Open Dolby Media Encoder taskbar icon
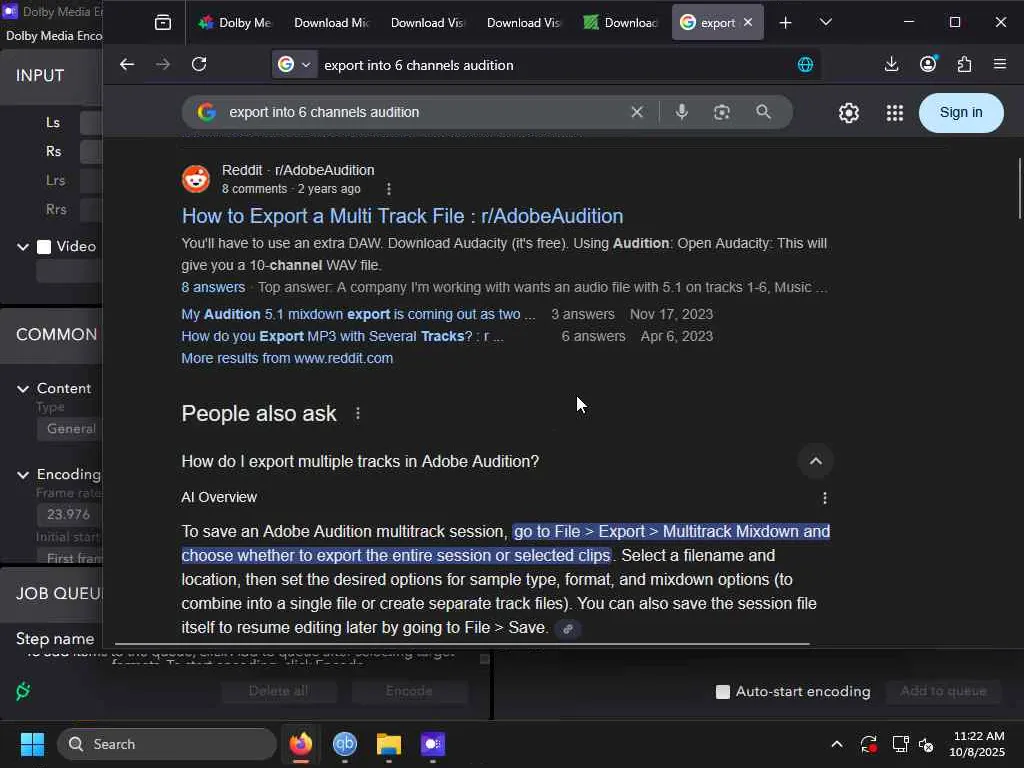This screenshot has height=768, width=1024. tap(432, 744)
